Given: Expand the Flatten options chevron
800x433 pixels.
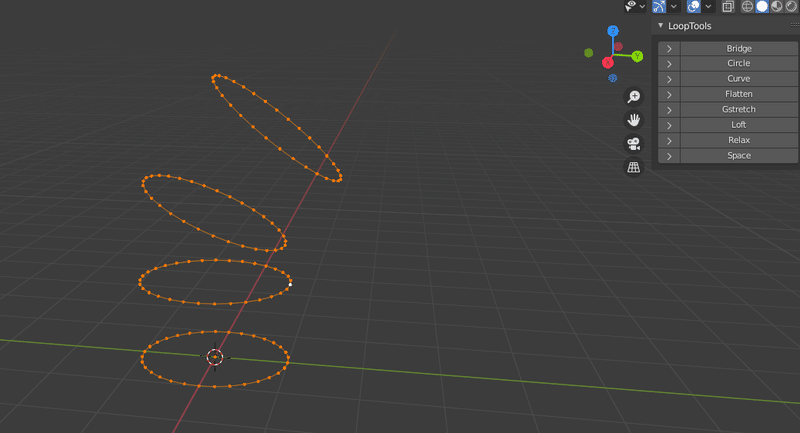Looking at the screenshot, I should click(669, 94).
